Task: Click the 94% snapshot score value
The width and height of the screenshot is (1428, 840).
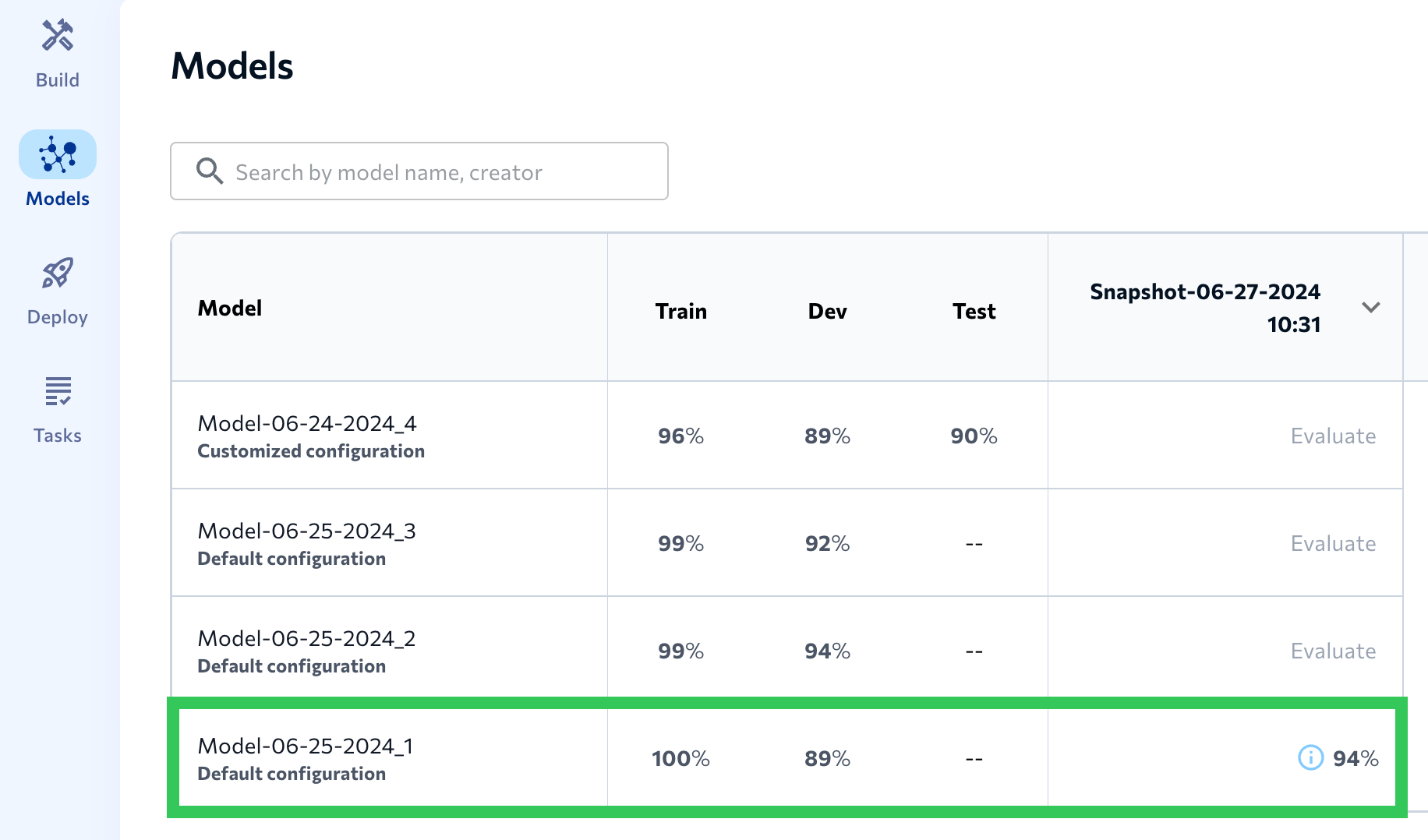Action: tap(1356, 758)
